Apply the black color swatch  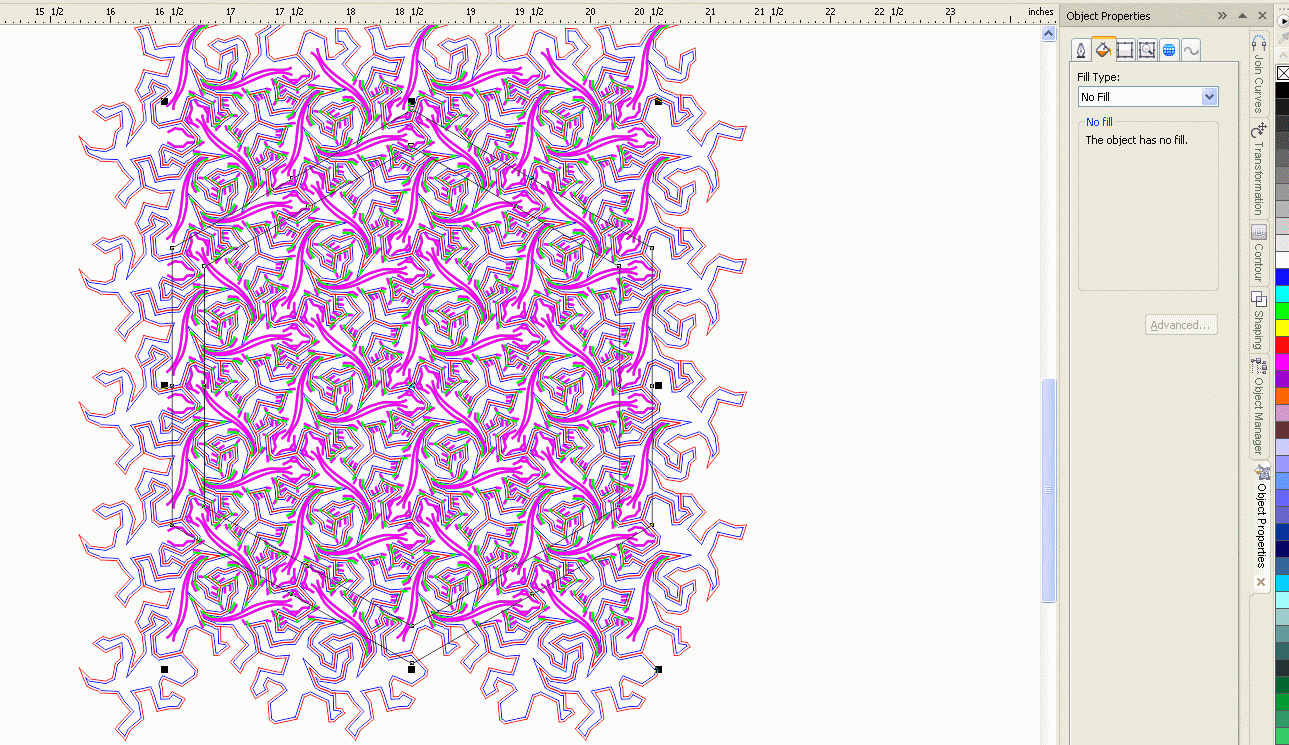coord(1283,90)
